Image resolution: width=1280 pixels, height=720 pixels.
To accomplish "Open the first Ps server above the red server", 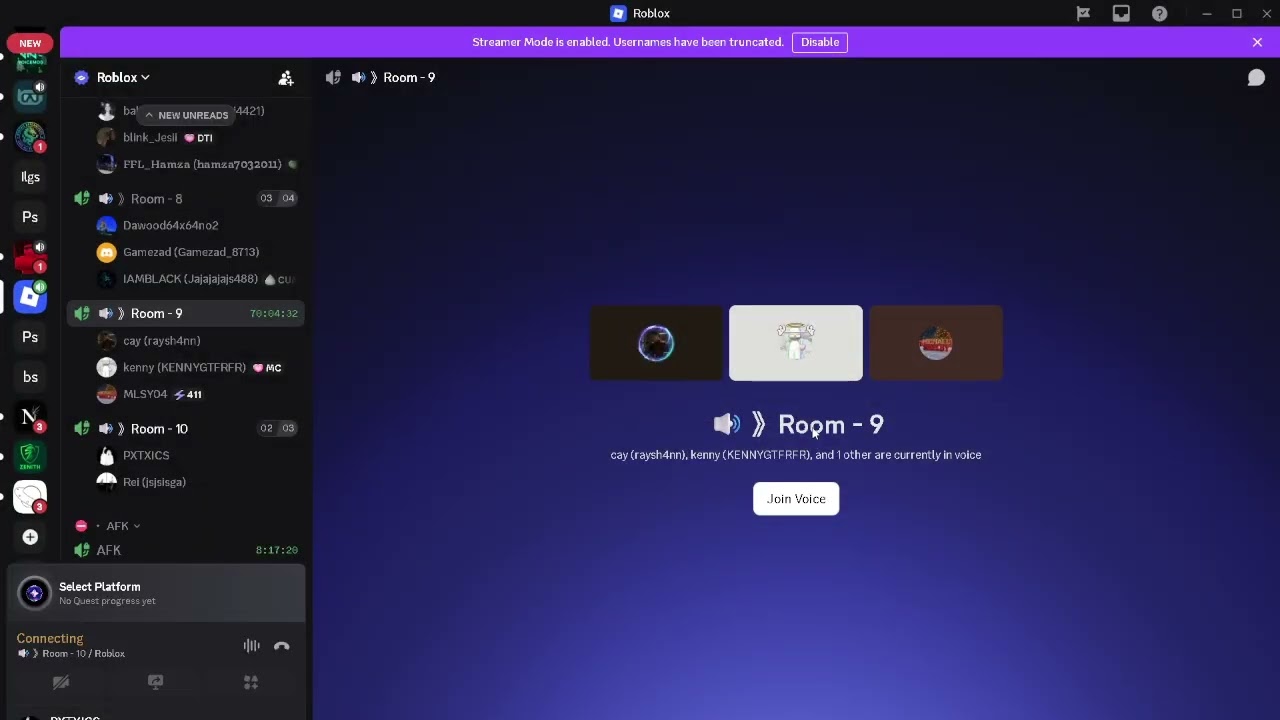I will [30, 217].
